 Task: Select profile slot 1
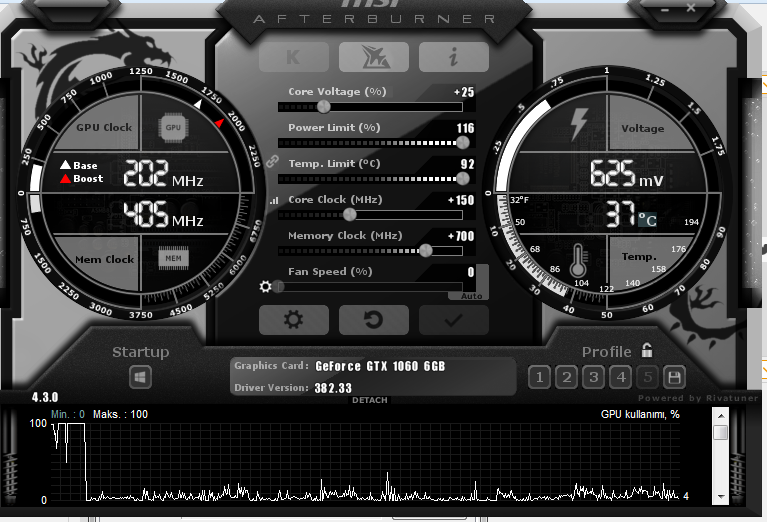(x=540, y=377)
